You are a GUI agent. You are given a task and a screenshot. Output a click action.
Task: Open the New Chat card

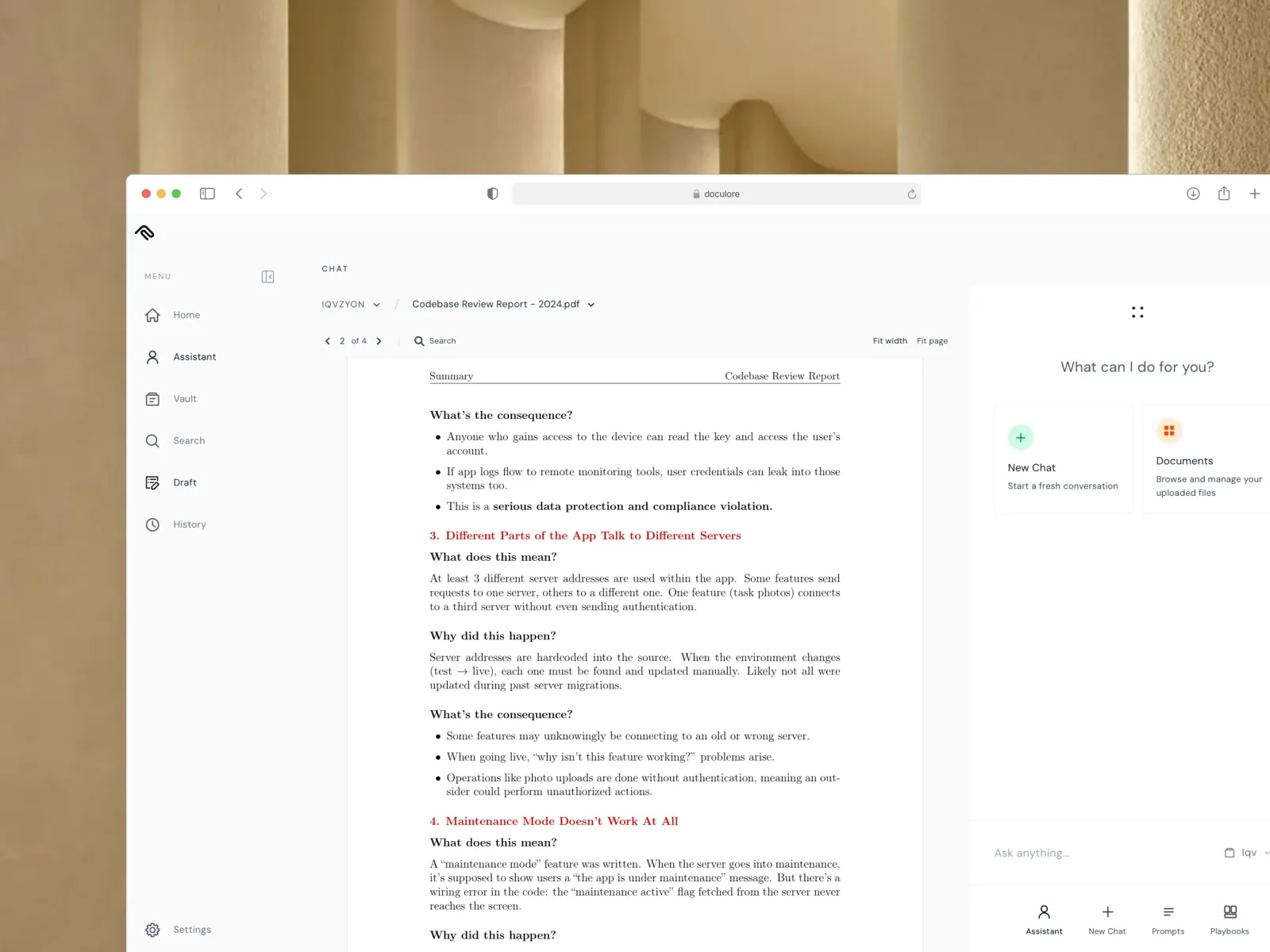(x=1064, y=459)
